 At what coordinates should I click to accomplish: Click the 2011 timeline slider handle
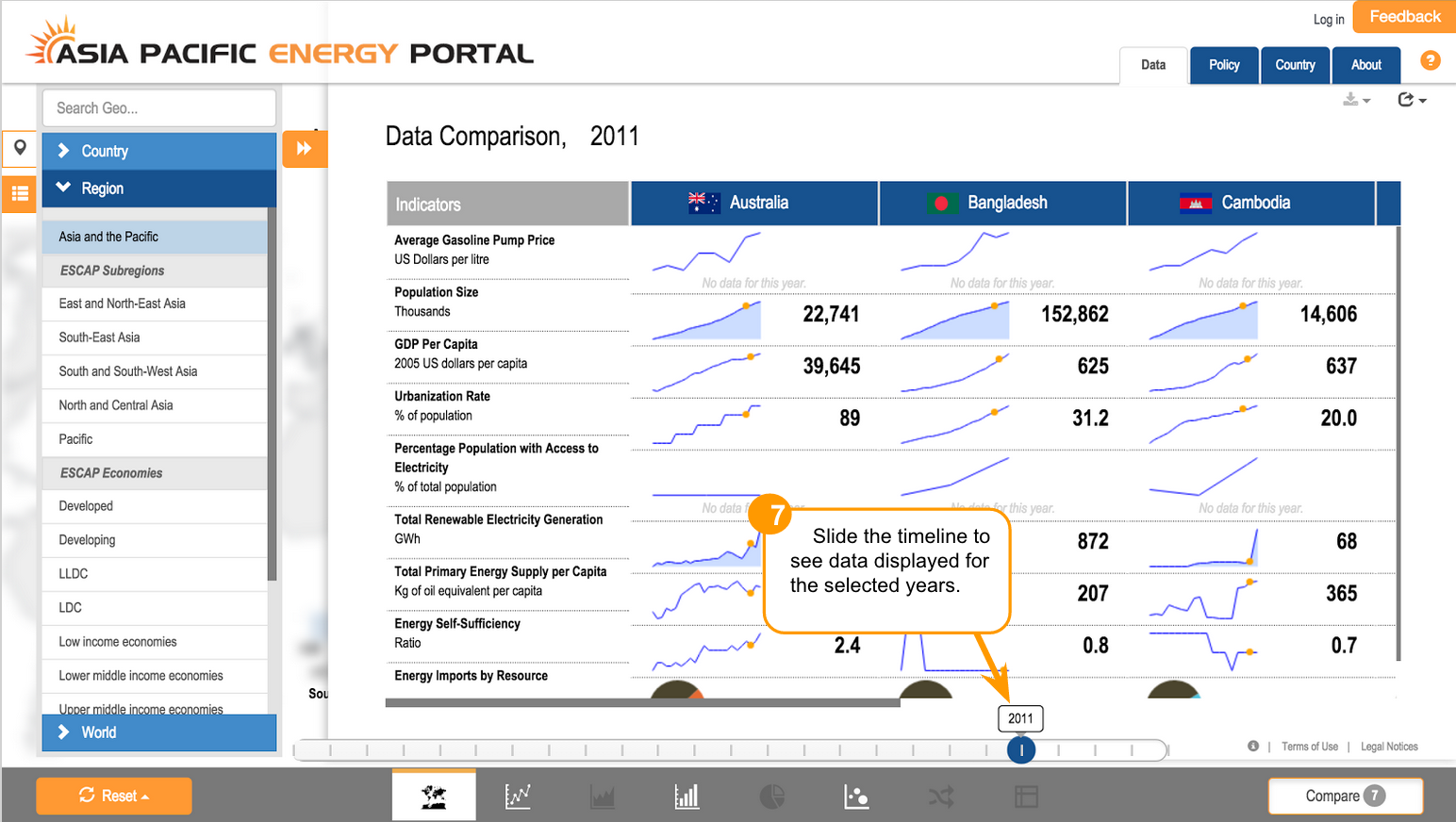[1020, 750]
